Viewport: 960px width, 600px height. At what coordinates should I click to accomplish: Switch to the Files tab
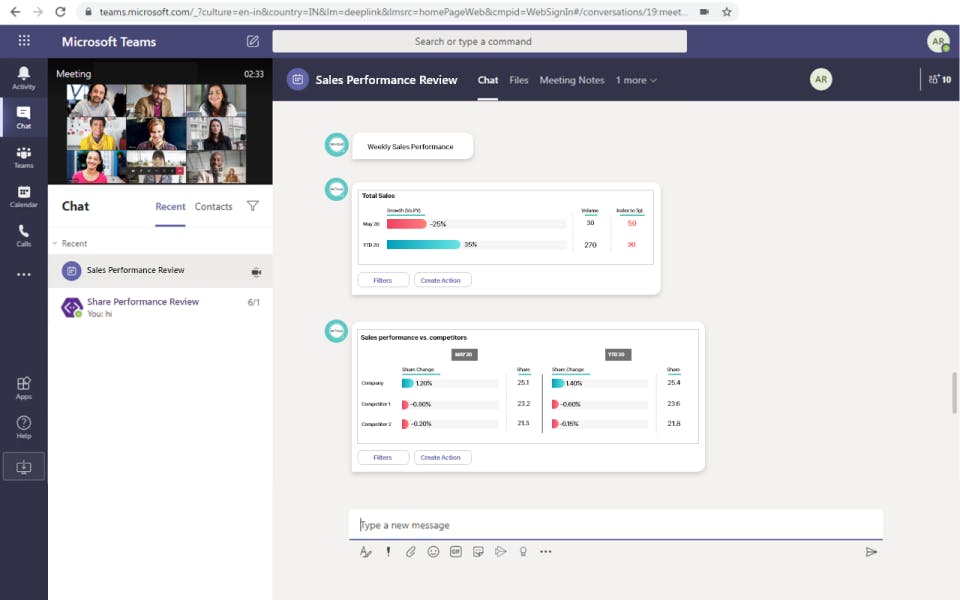(x=519, y=80)
